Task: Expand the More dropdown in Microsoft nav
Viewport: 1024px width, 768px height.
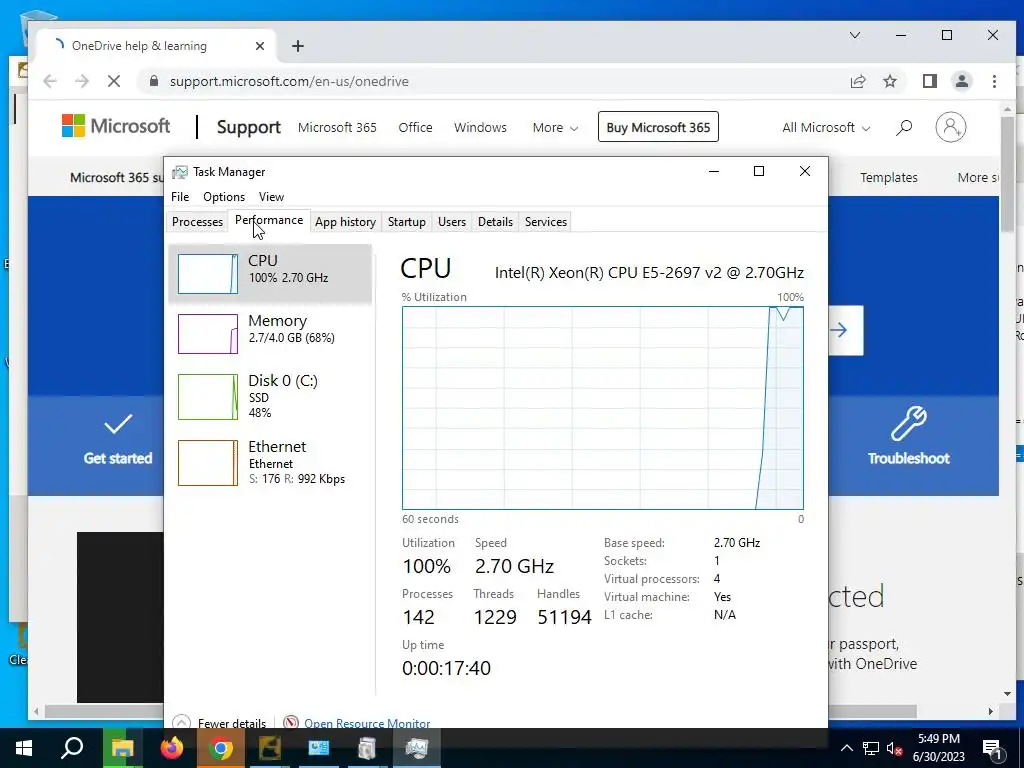Action: (555, 127)
